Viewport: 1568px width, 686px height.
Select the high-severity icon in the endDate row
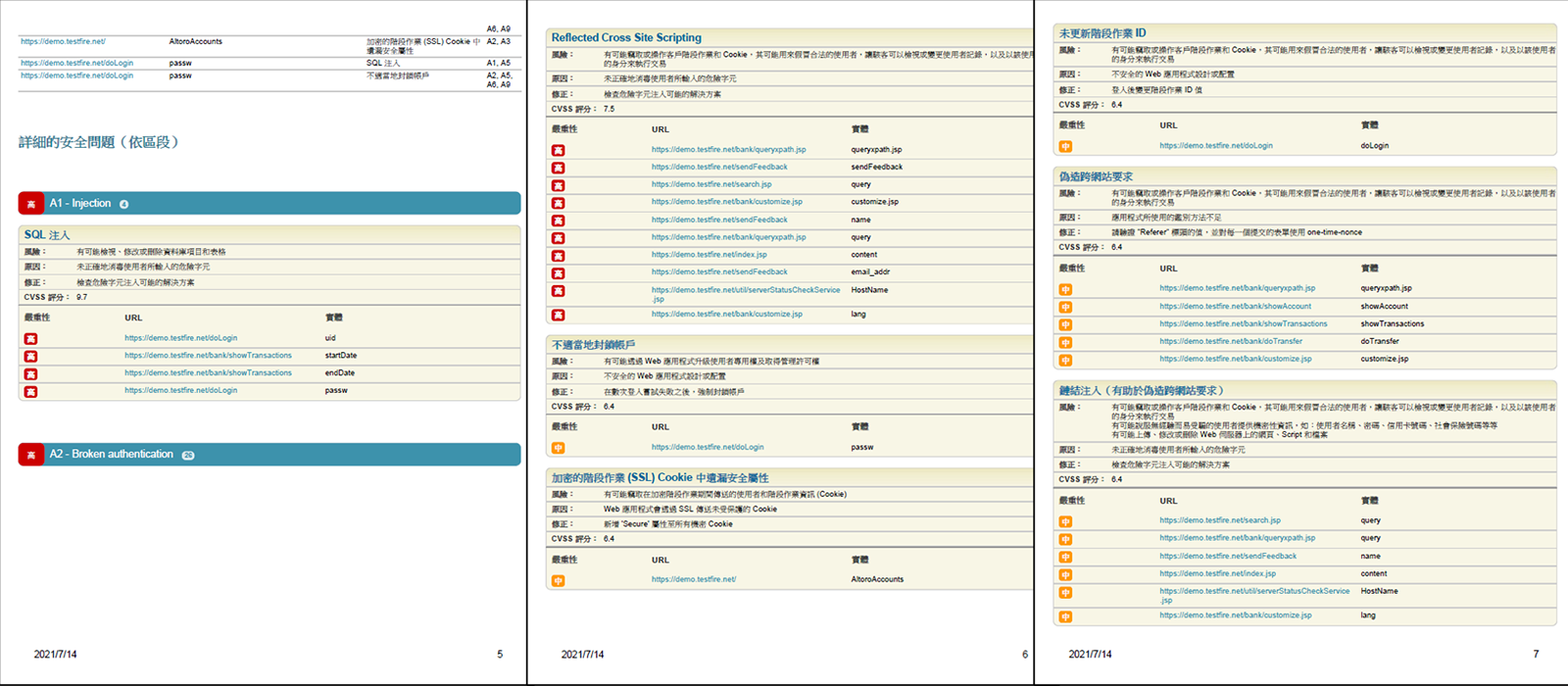coord(31,374)
